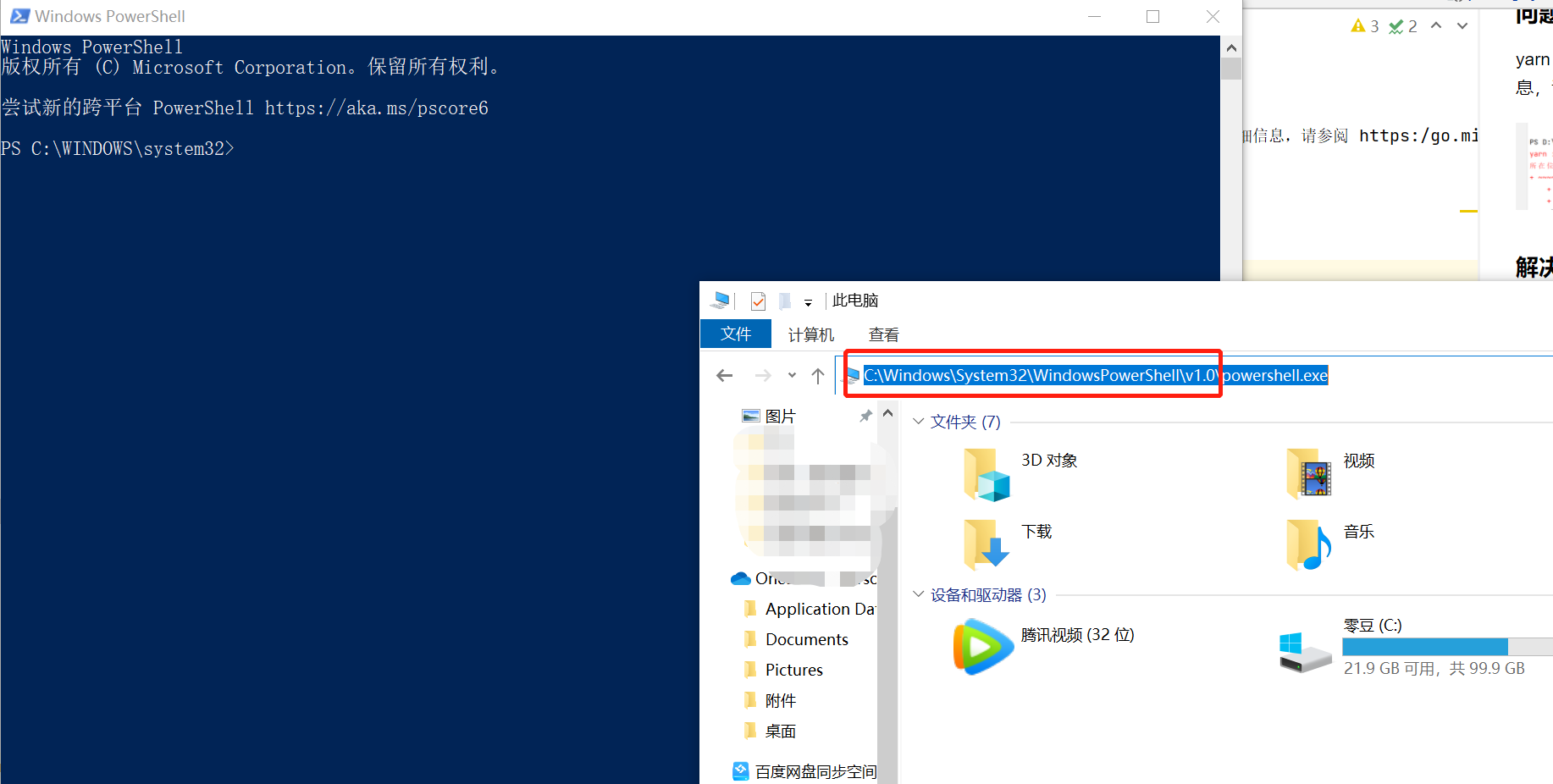Go back in File Explorer
Screen dimensions: 1553x784
[725, 375]
